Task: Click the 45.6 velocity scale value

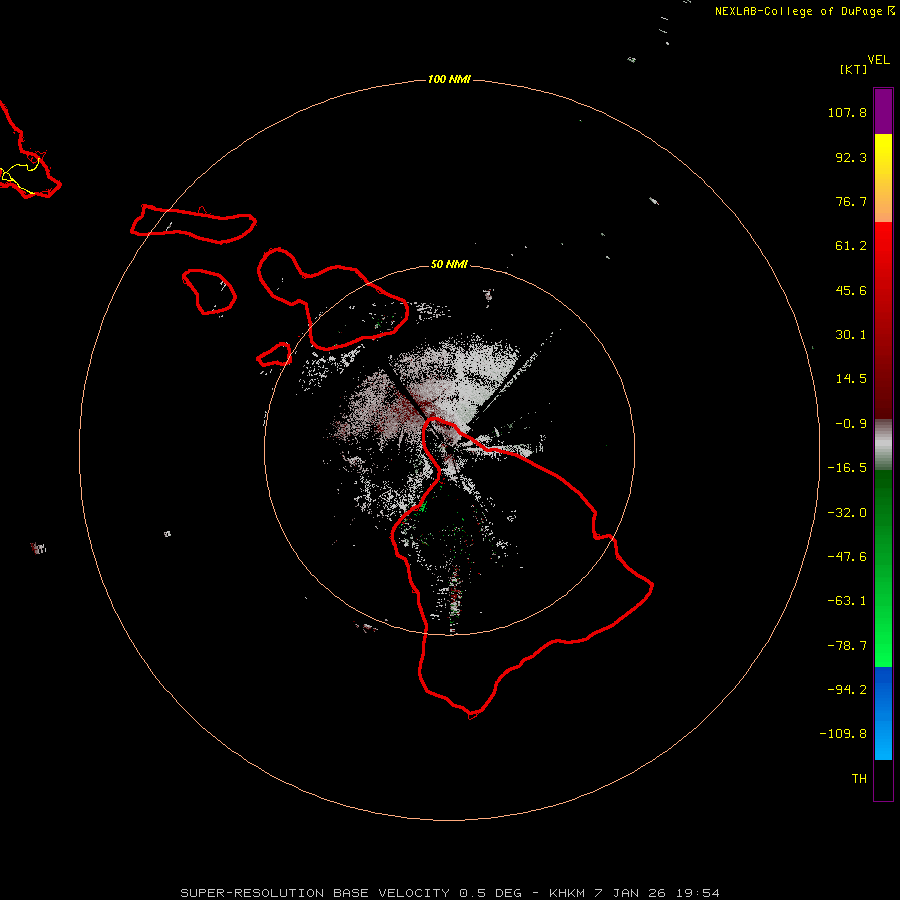Action: [851, 290]
